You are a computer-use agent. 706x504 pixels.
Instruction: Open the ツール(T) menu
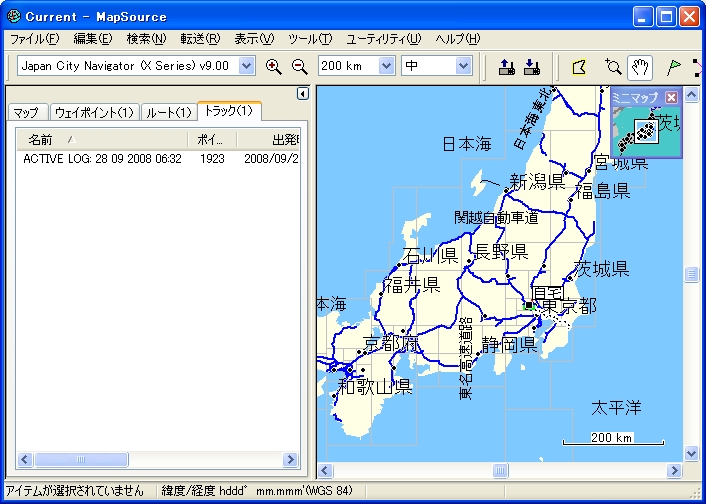(310, 39)
